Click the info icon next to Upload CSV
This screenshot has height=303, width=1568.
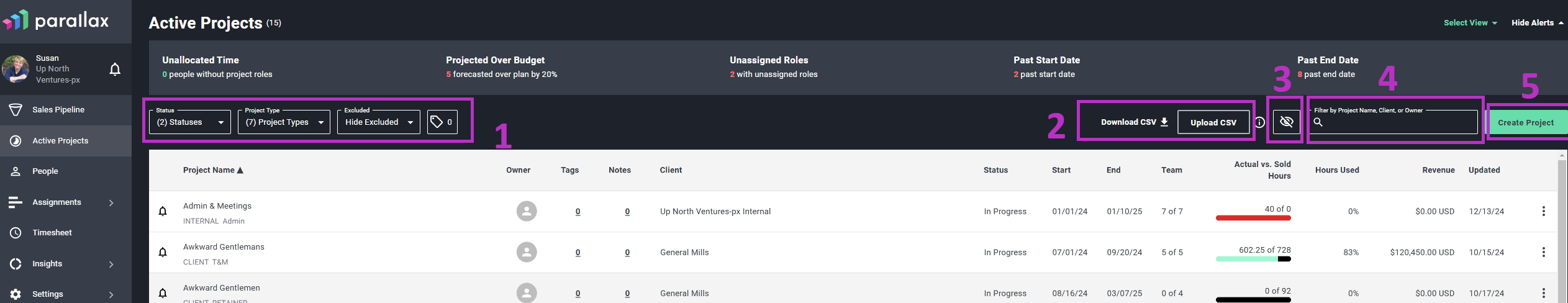coord(1259,122)
